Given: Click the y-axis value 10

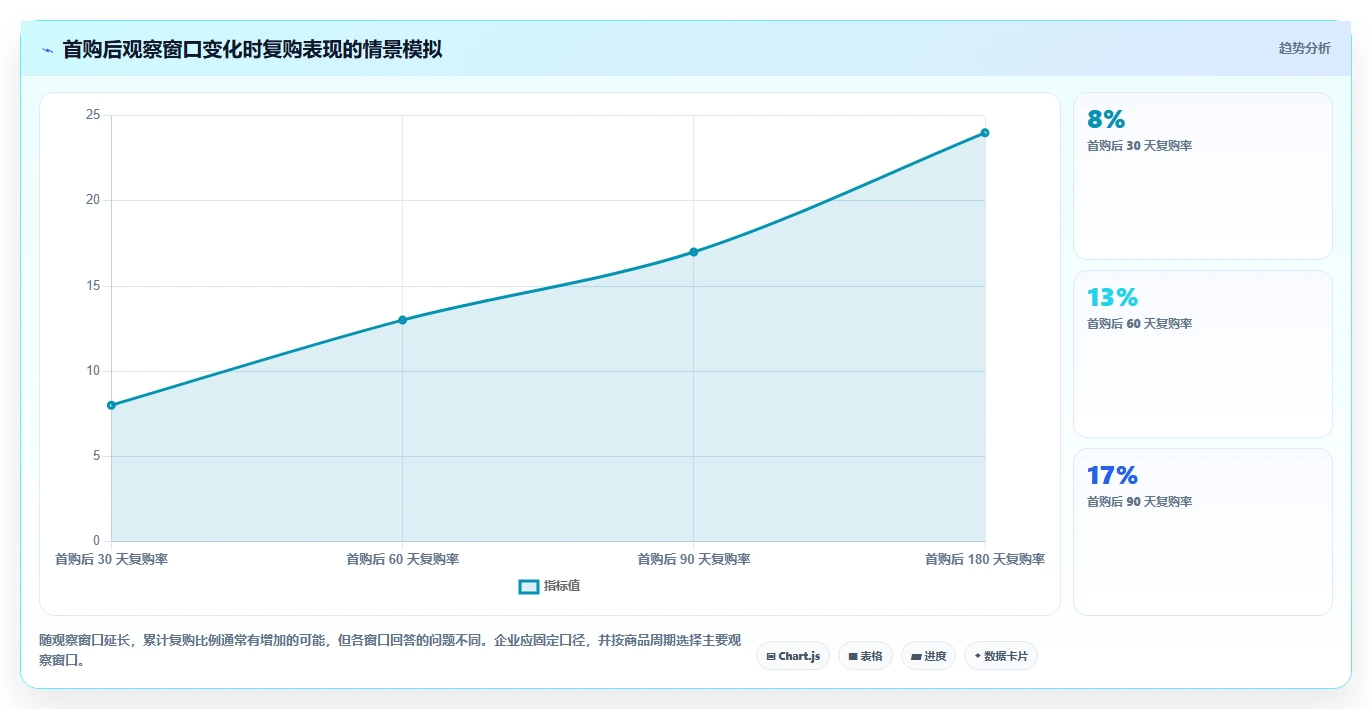Looking at the screenshot, I should 93,371.
